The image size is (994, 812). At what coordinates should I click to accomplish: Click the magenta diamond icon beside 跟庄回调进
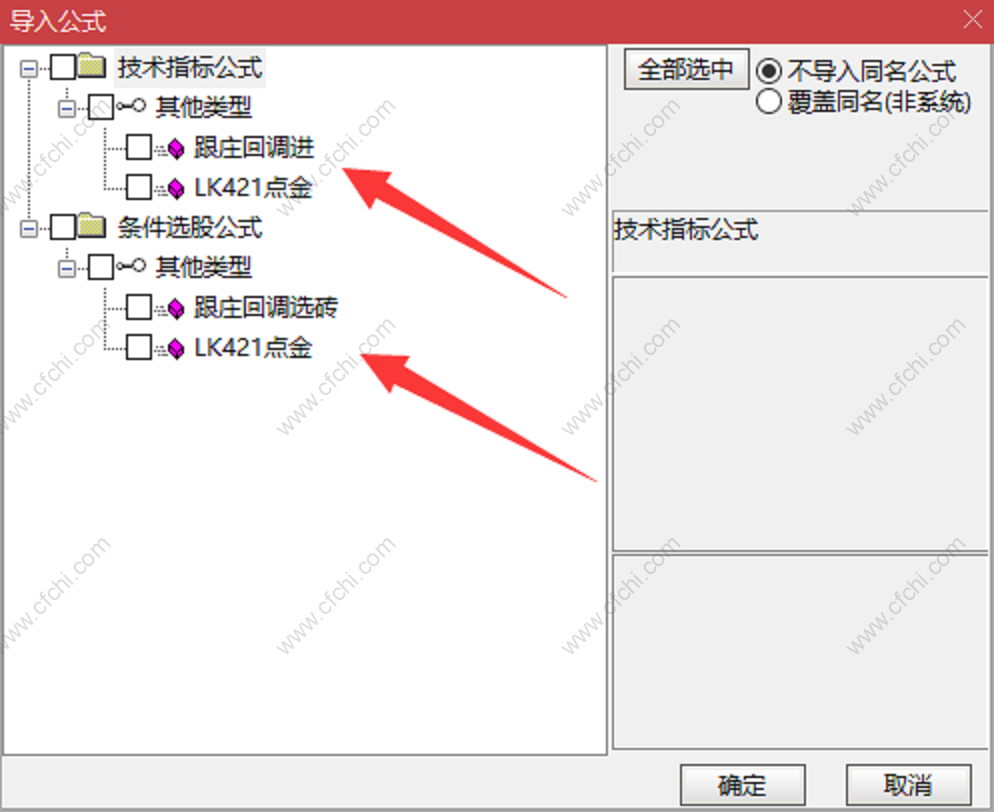176,149
